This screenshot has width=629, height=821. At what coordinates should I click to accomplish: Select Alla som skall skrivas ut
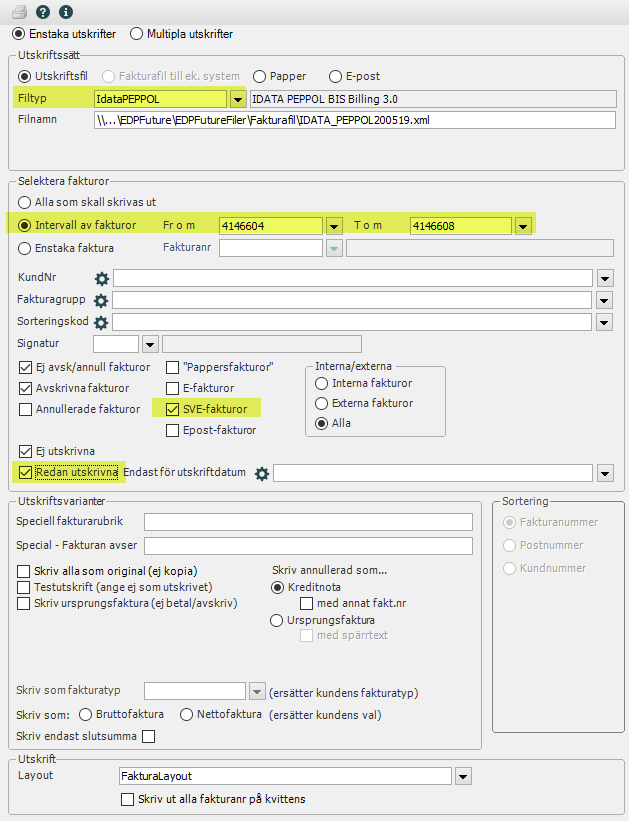24,202
